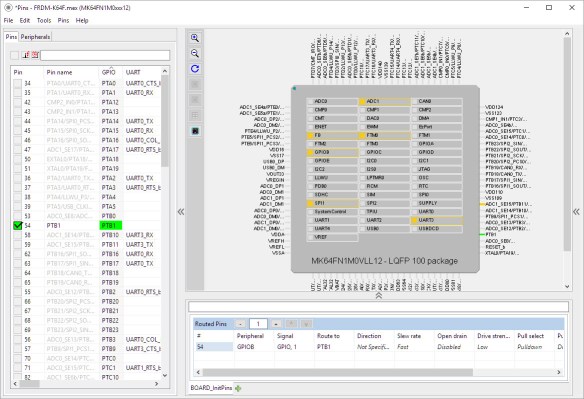This screenshot has height=399, width=584.
Task: Open the Direction cell Not Specified
Action: 373,346
